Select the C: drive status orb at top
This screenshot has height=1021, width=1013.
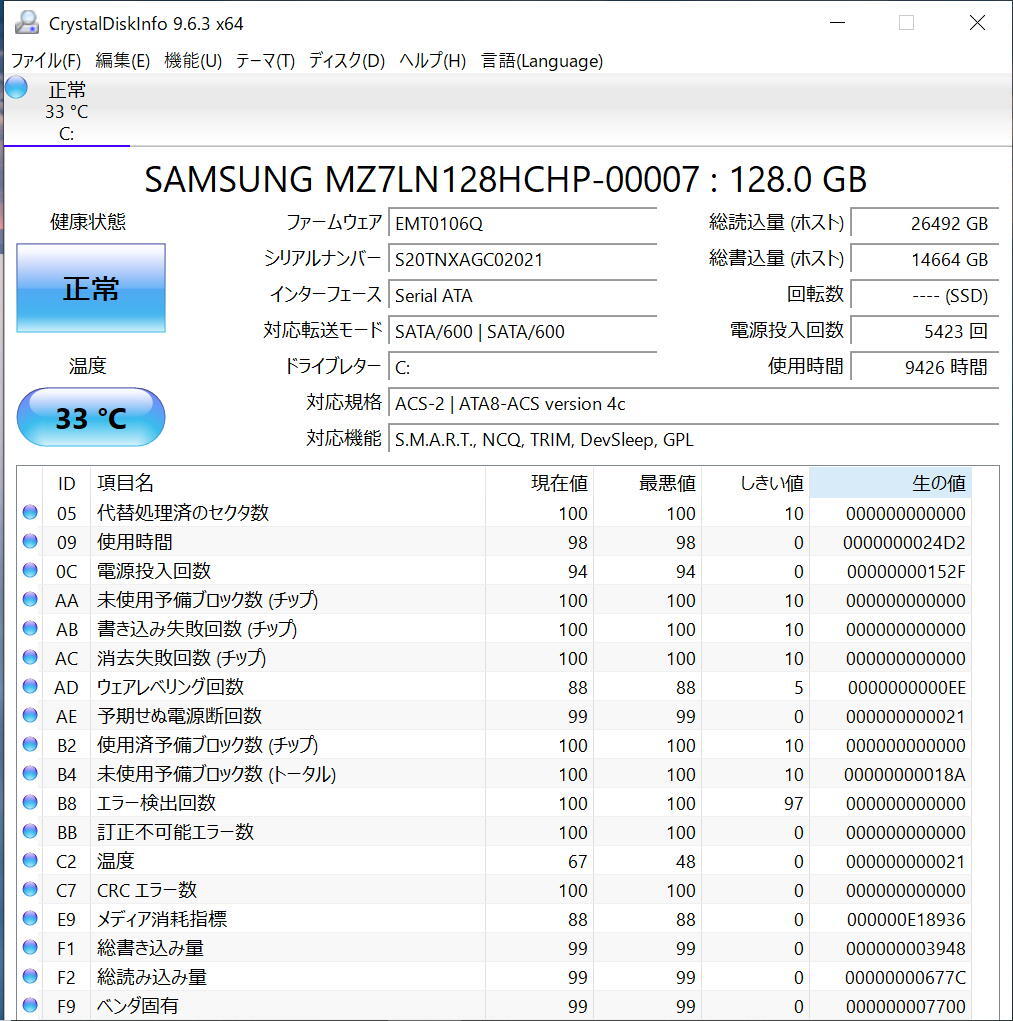point(16,87)
